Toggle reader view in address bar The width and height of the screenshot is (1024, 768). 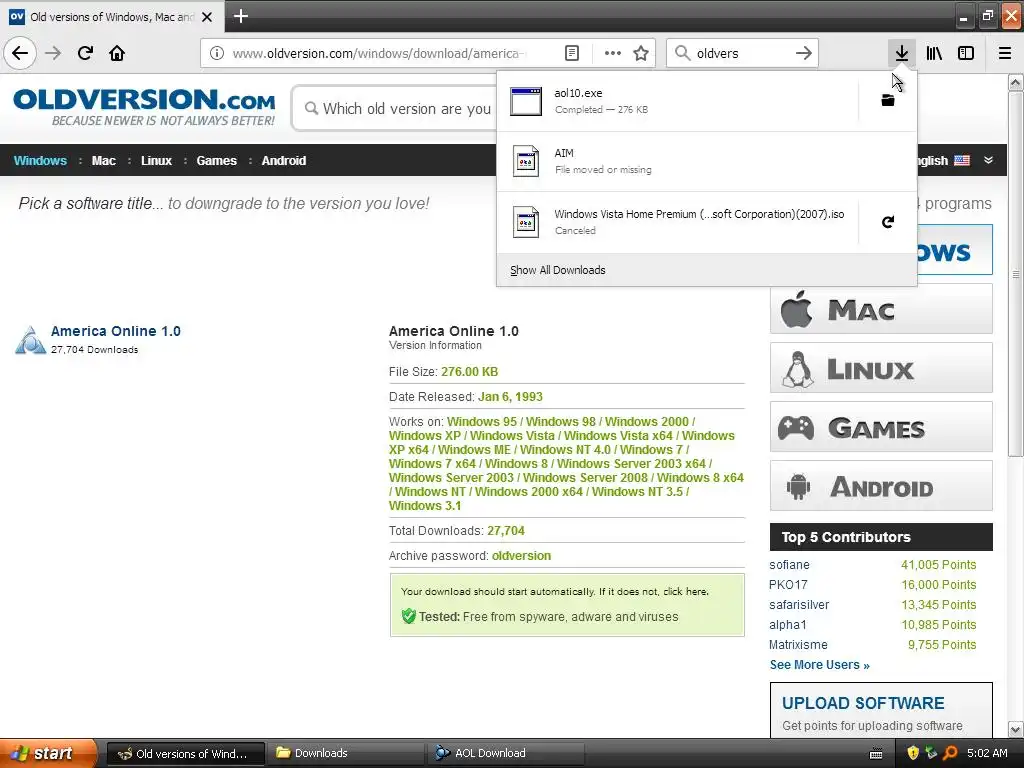571,53
